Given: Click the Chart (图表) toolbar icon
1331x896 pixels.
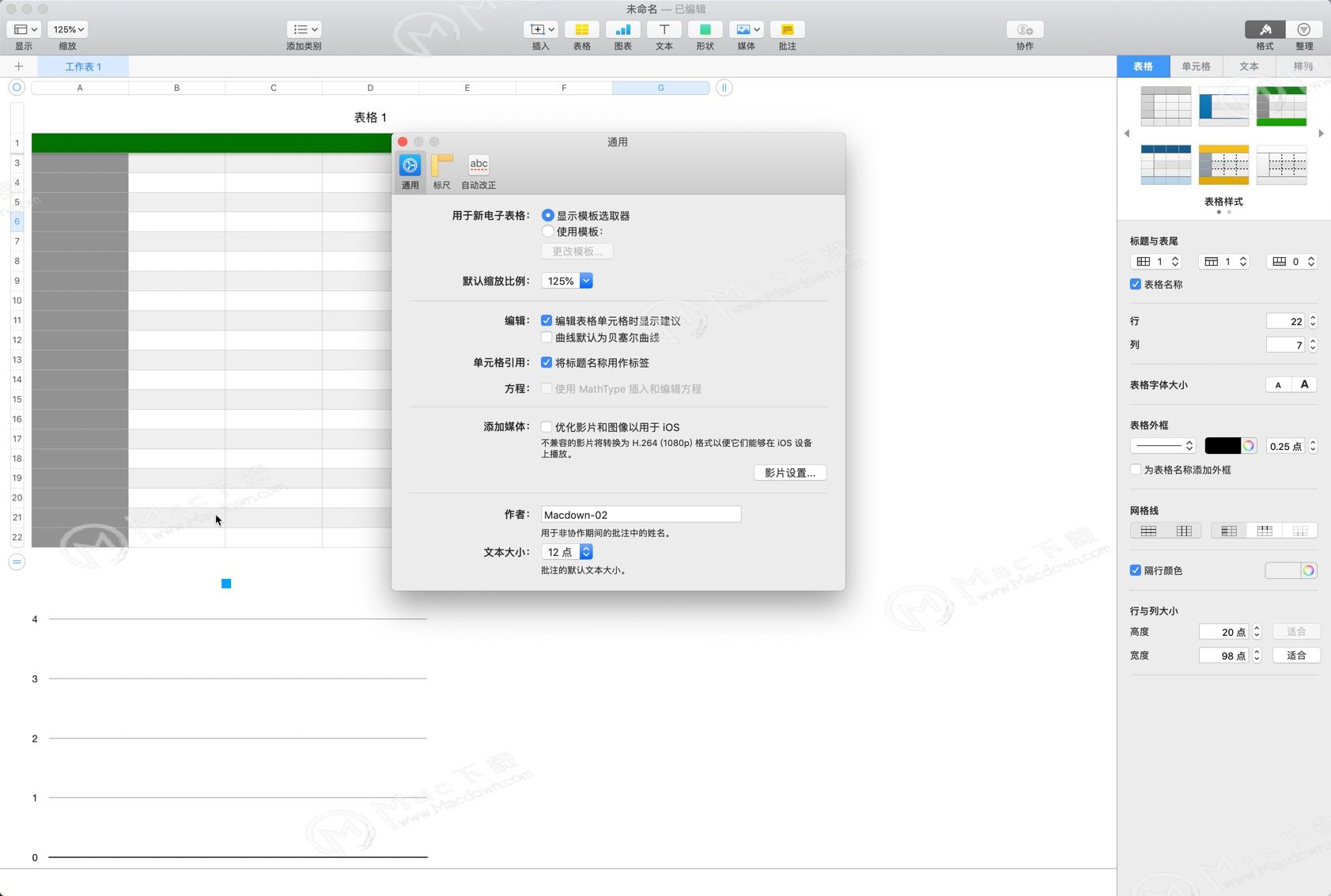Looking at the screenshot, I should tap(622, 30).
